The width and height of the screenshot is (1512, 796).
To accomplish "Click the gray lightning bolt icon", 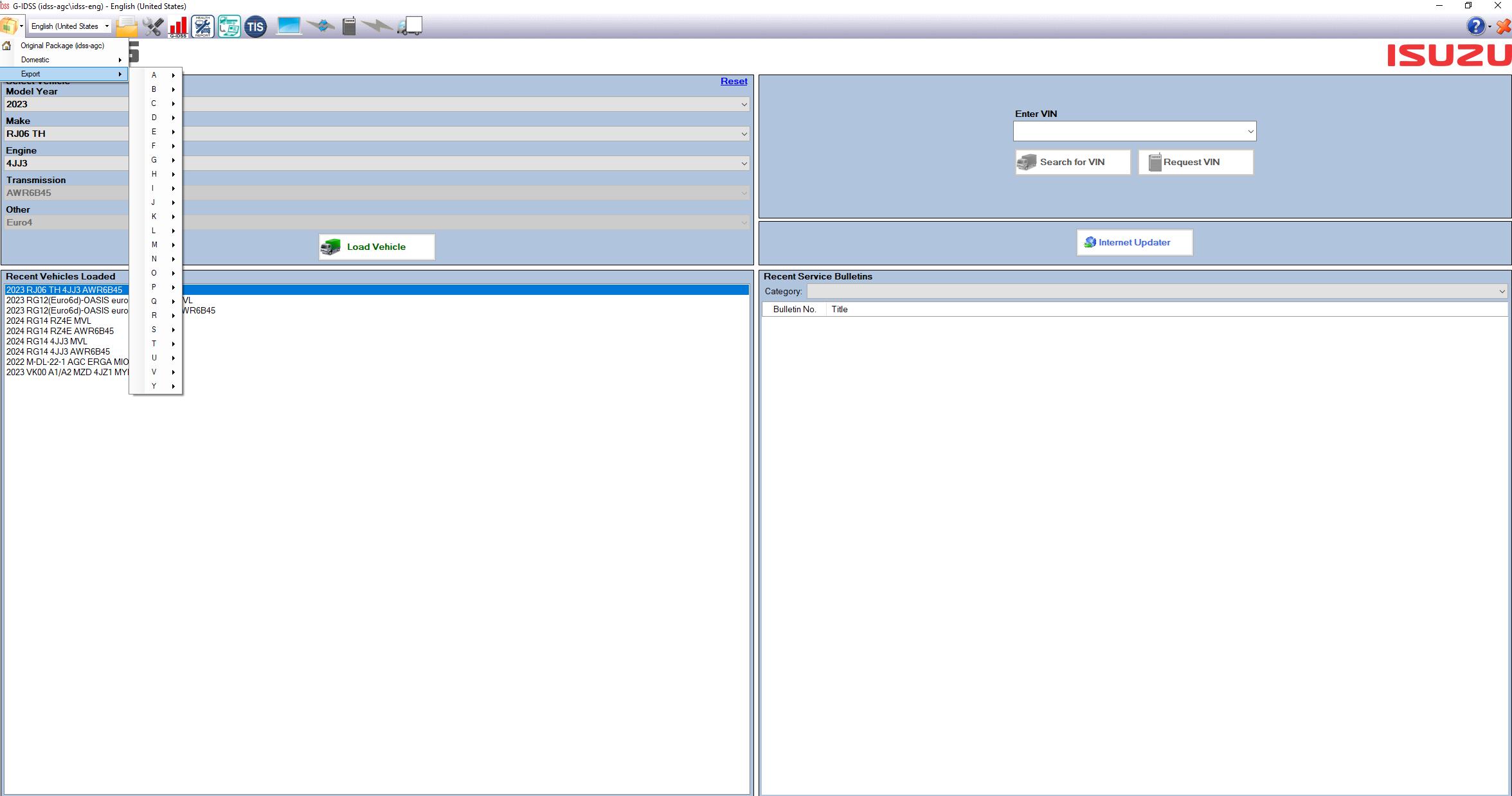I will [x=377, y=26].
